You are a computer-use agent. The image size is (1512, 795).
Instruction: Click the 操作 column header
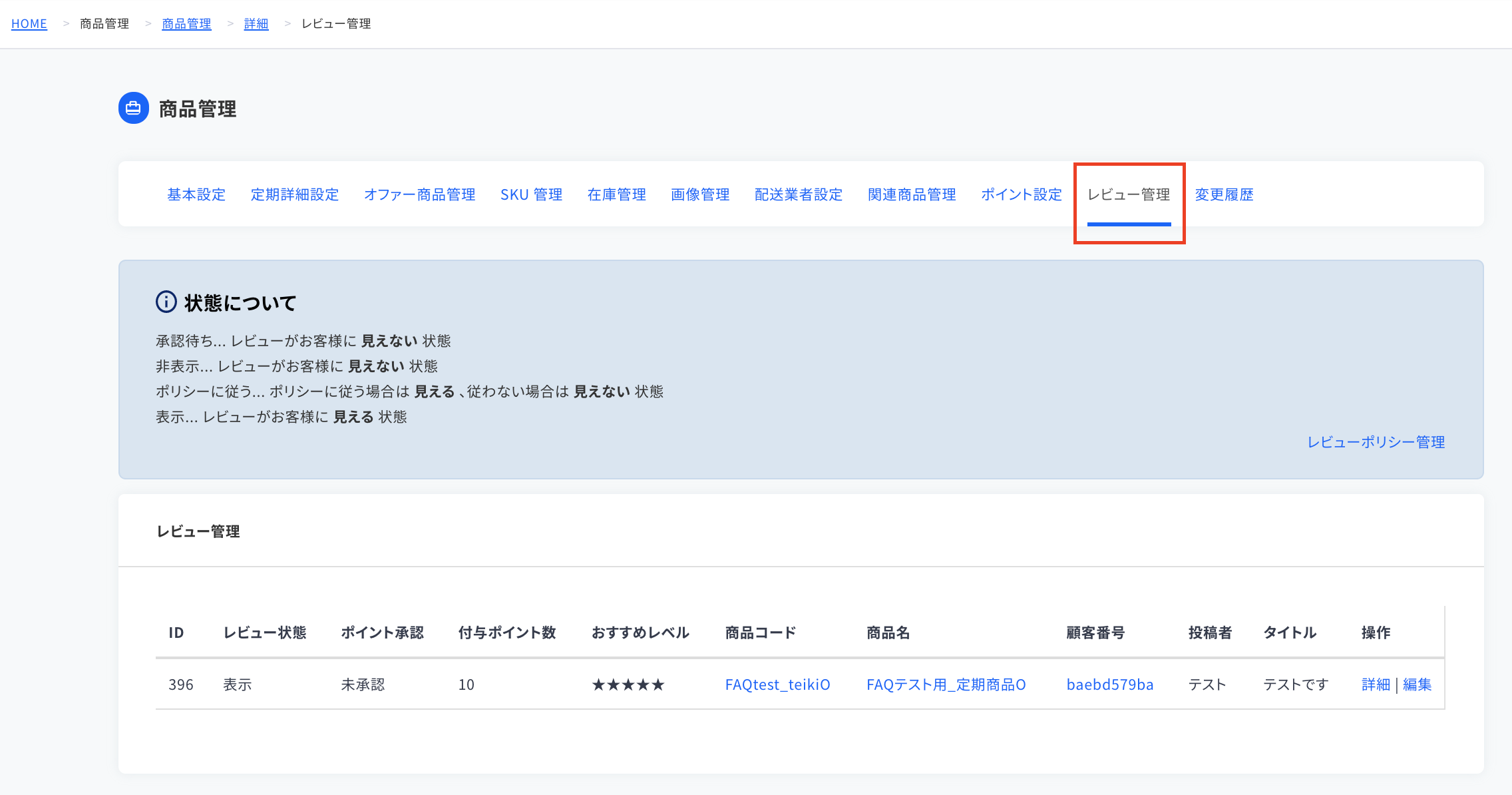(x=1376, y=633)
